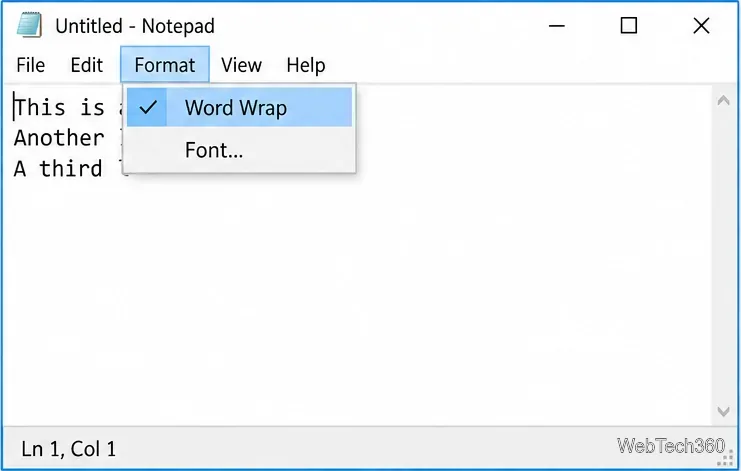Click the scrollbar up arrow

[x=724, y=100]
